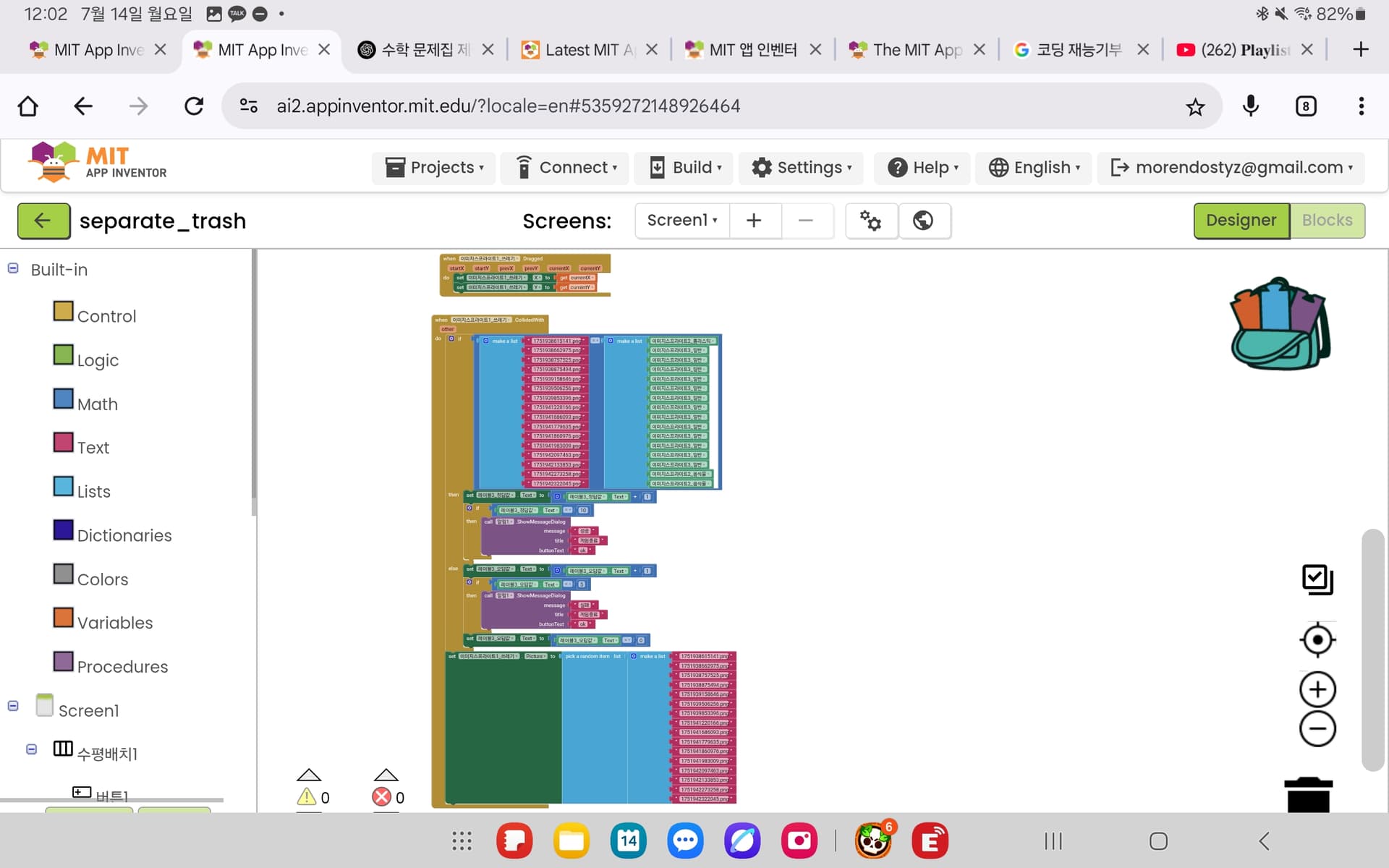
Task: Open the Connect menu
Action: (x=565, y=168)
